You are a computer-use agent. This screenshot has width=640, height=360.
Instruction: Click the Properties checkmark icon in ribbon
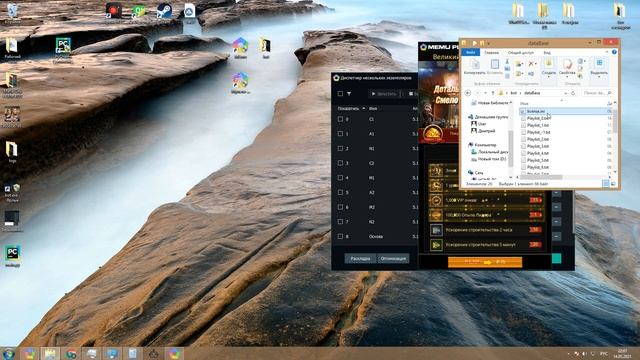click(567, 64)
